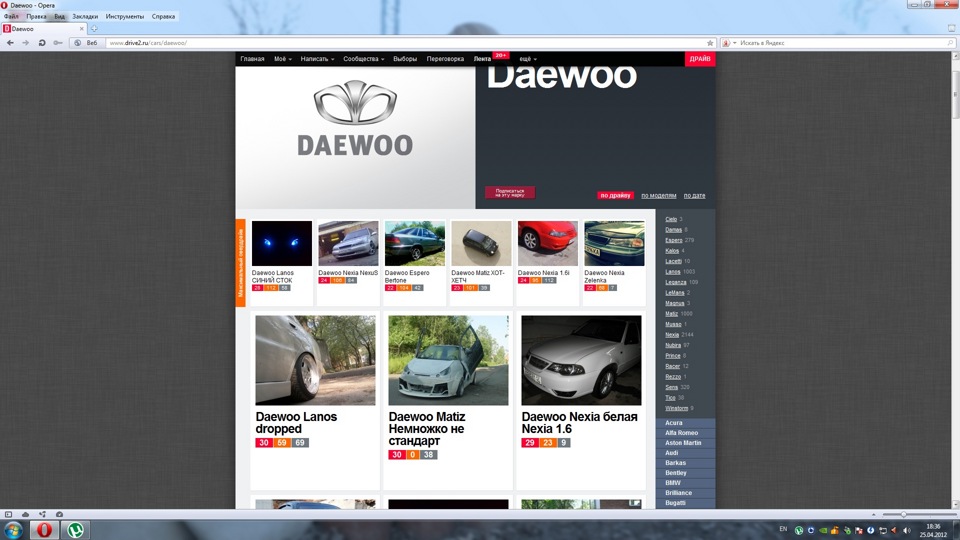
Task: Expand the "Моё" dropdown in site navigation
Action: pos(283,59)
